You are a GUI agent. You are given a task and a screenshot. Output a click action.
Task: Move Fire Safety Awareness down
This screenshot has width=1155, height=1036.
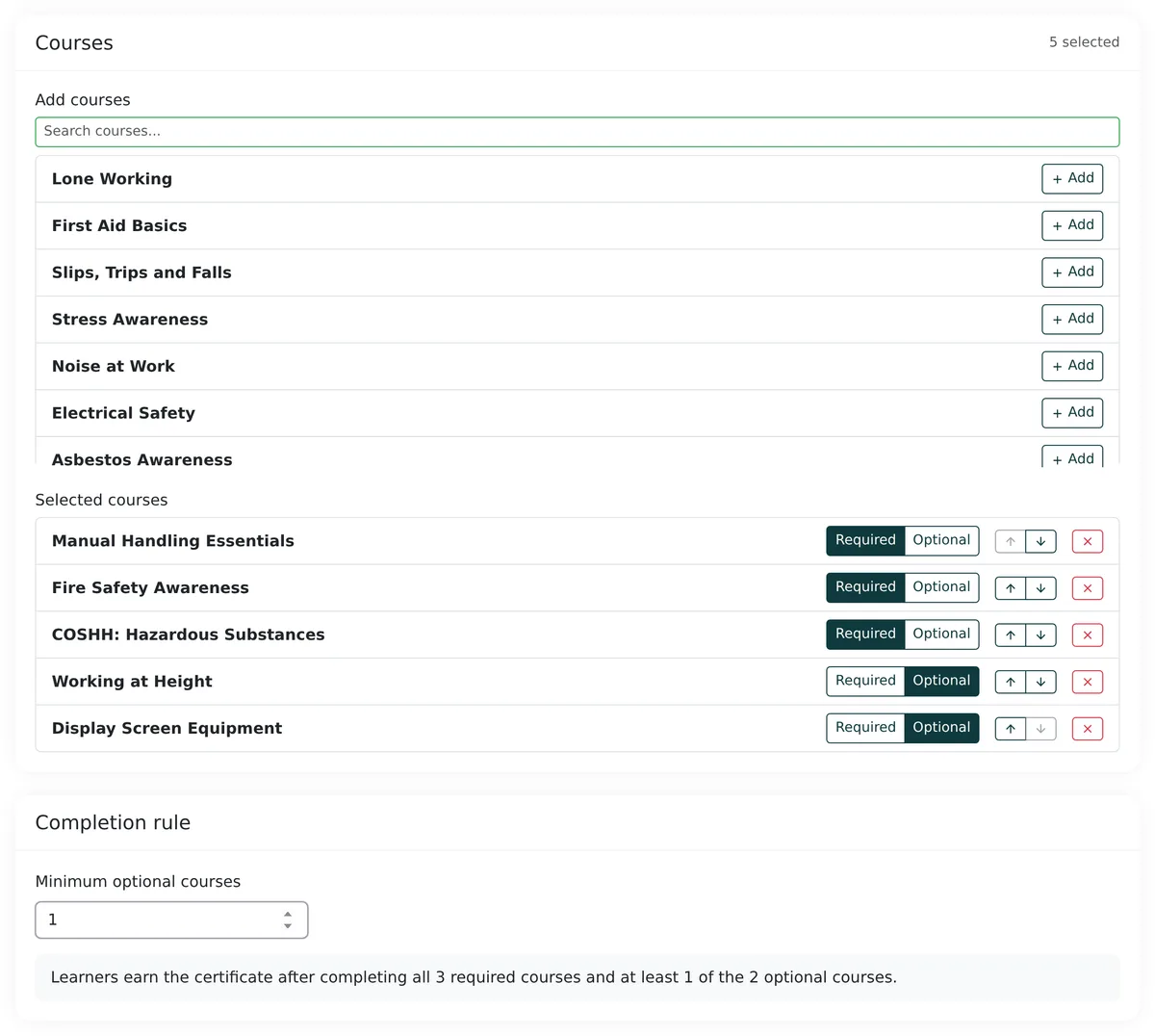coord(1040,588)
